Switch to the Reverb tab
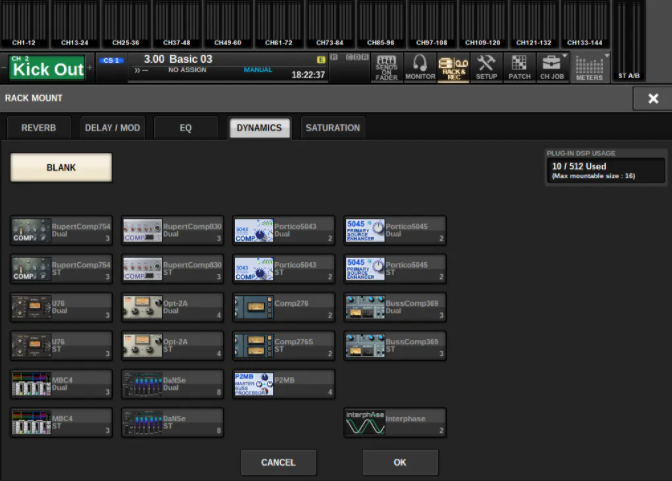Viewport: 672px width, 481px height. click(x=39, y=128)
